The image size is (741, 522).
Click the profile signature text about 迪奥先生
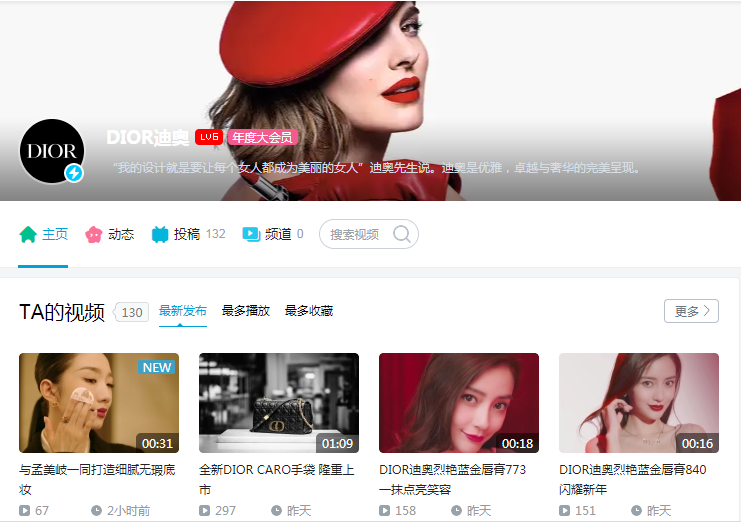point(377,168)
